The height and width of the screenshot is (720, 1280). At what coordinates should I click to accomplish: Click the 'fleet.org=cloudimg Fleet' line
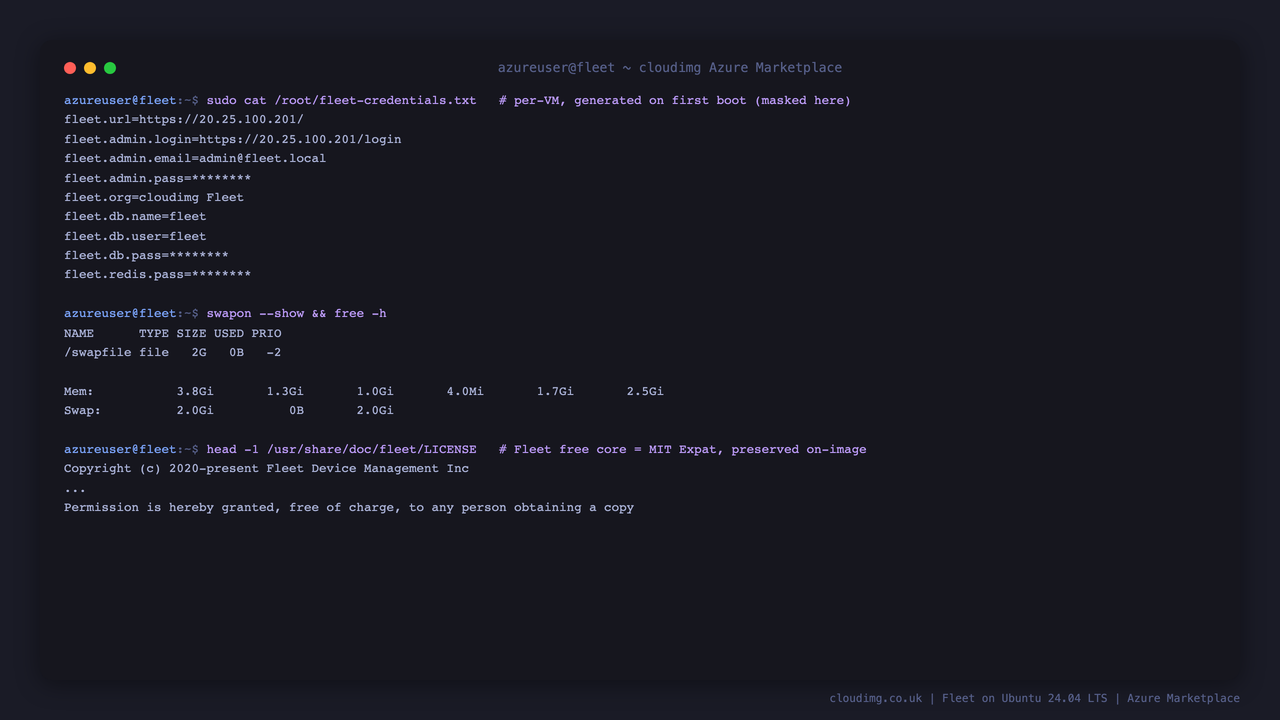(x=154, y=197)
